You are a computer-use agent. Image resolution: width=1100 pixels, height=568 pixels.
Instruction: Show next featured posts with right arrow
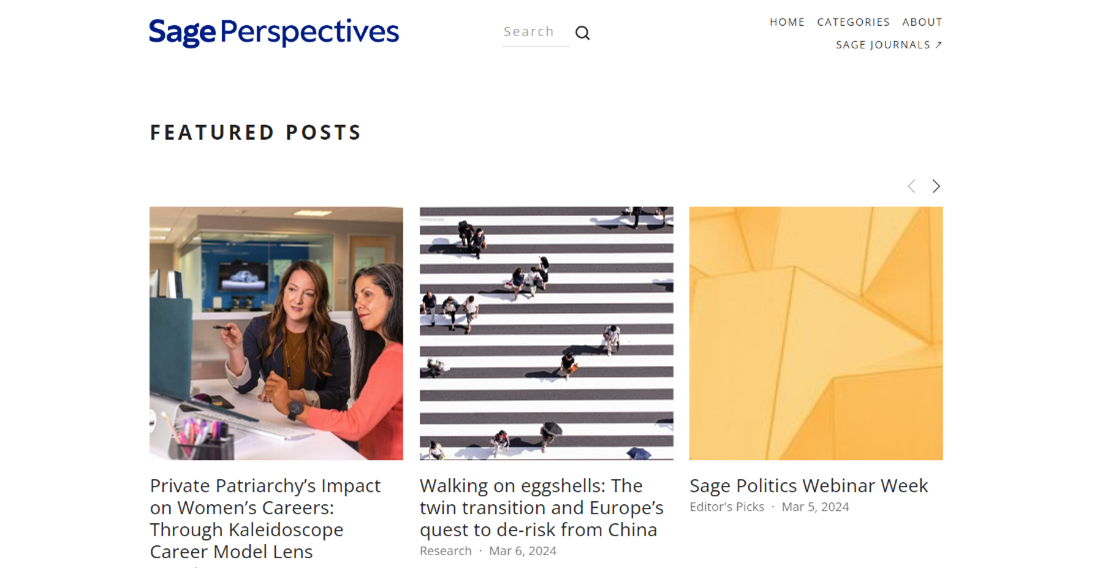pos(936,186)
